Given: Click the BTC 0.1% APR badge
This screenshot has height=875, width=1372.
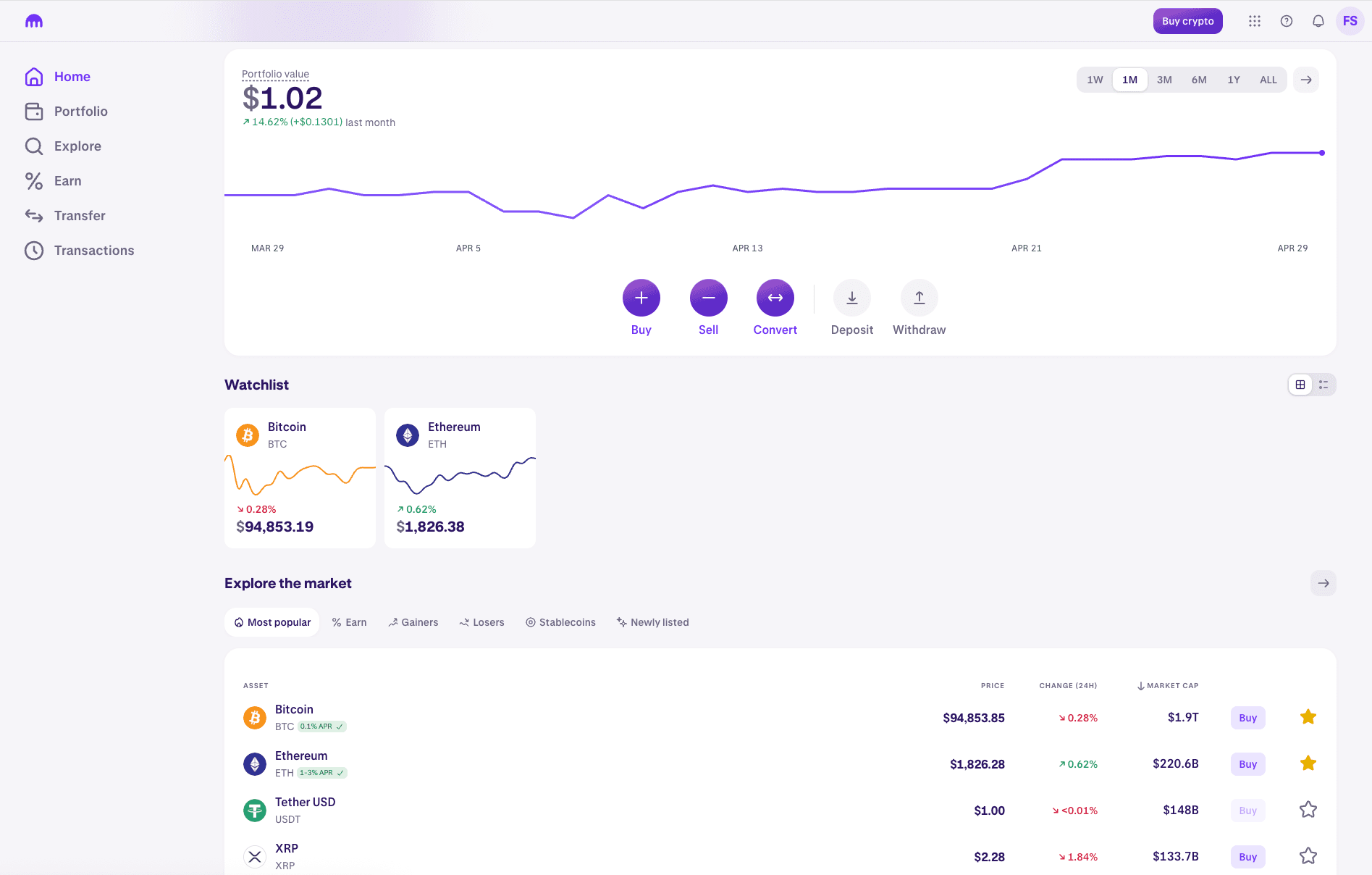Looking at the screenshot, I should click(322, 727).
